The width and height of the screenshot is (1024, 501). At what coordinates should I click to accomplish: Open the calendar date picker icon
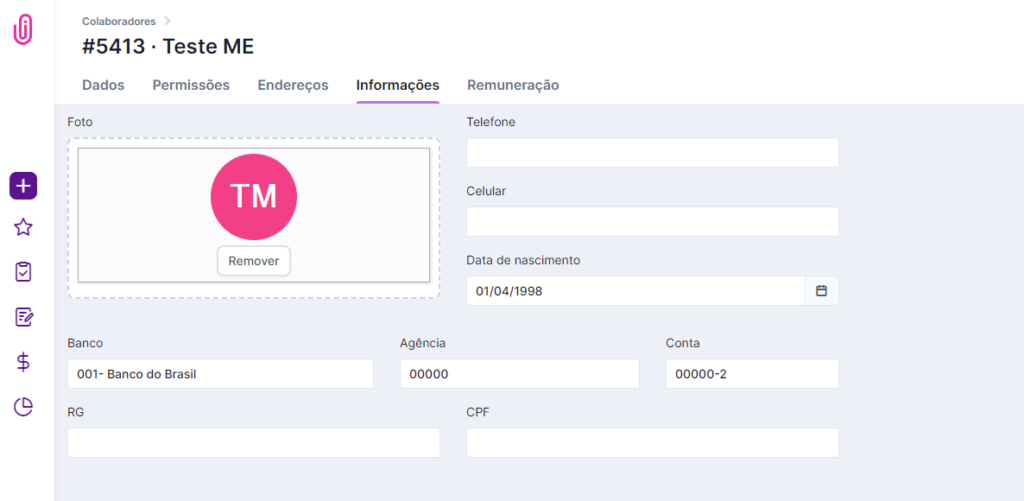coord(822,291)
